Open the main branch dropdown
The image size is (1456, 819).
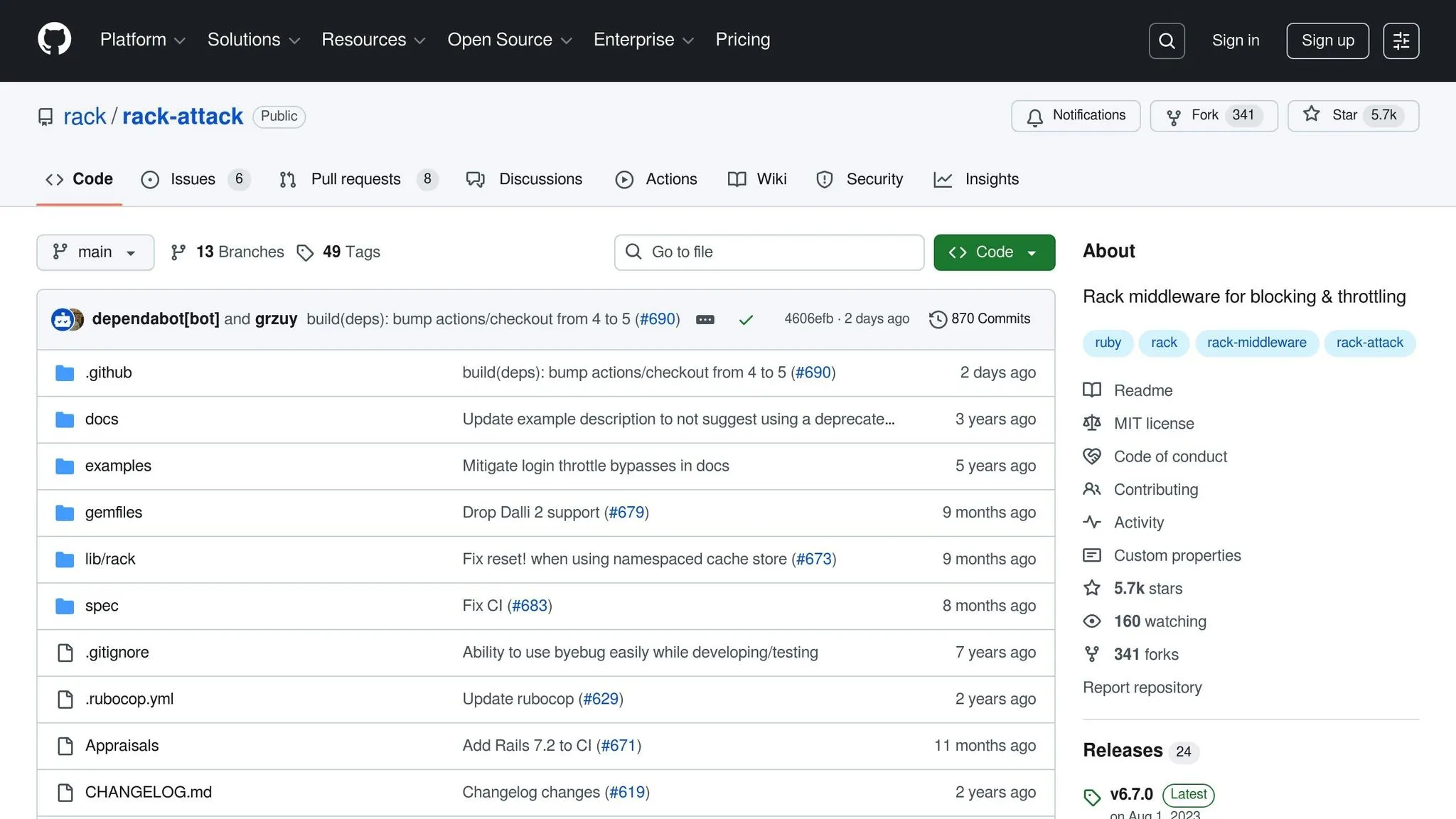[x=95, y=252]
